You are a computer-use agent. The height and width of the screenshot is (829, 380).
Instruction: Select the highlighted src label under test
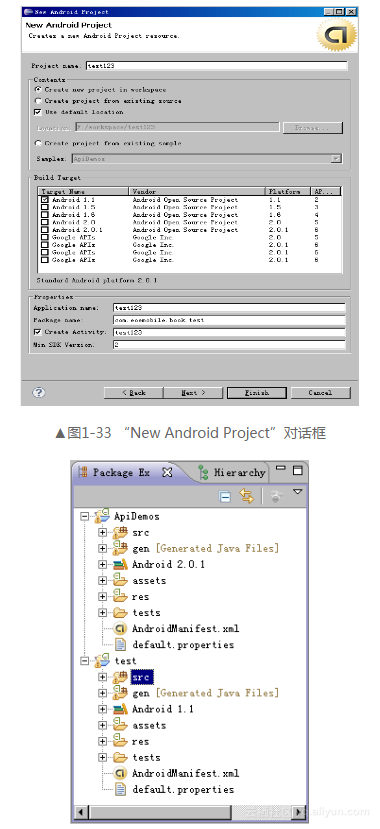(x=142, y=677)
